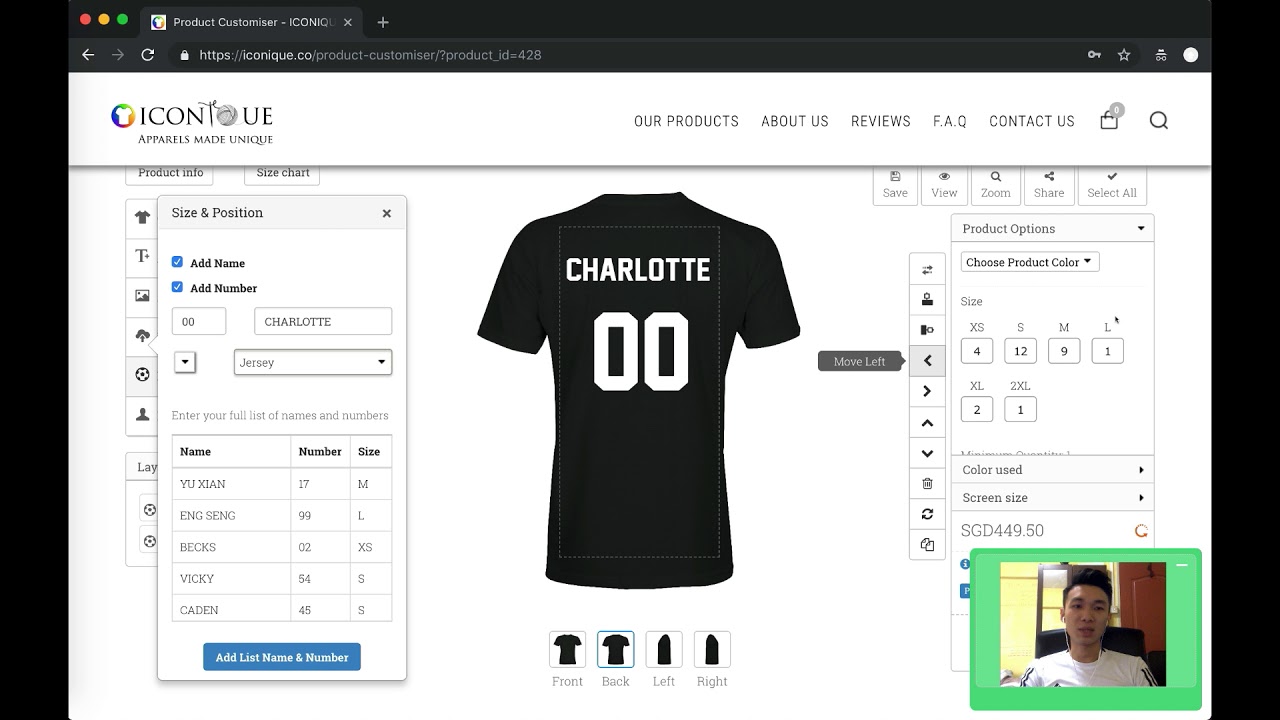Uncheck the Add Number checkbox
This screenshot has height=720, width=1280.
point(177,287)
